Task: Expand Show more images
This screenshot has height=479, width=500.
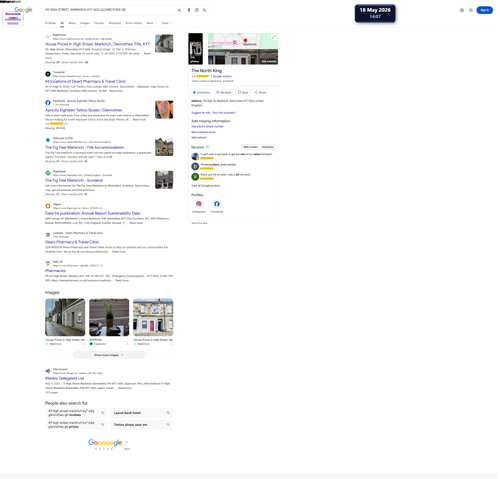Action: pos(109,356)
